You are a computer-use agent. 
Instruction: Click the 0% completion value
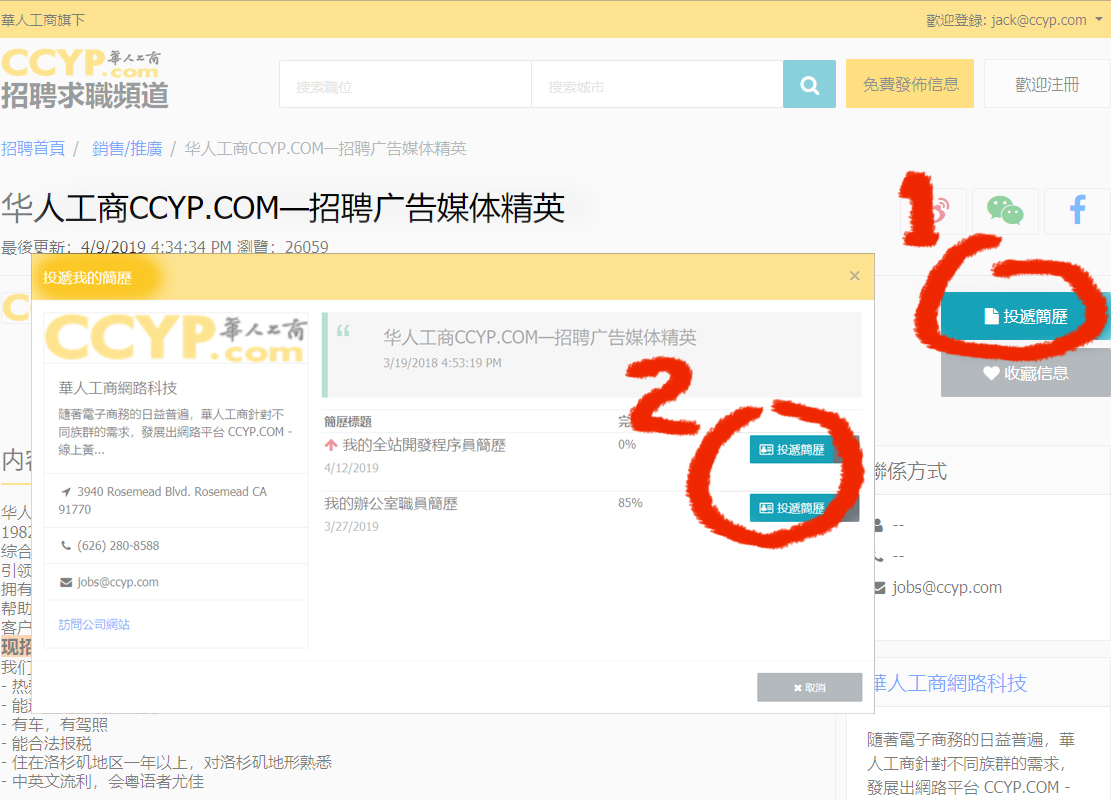627,444
